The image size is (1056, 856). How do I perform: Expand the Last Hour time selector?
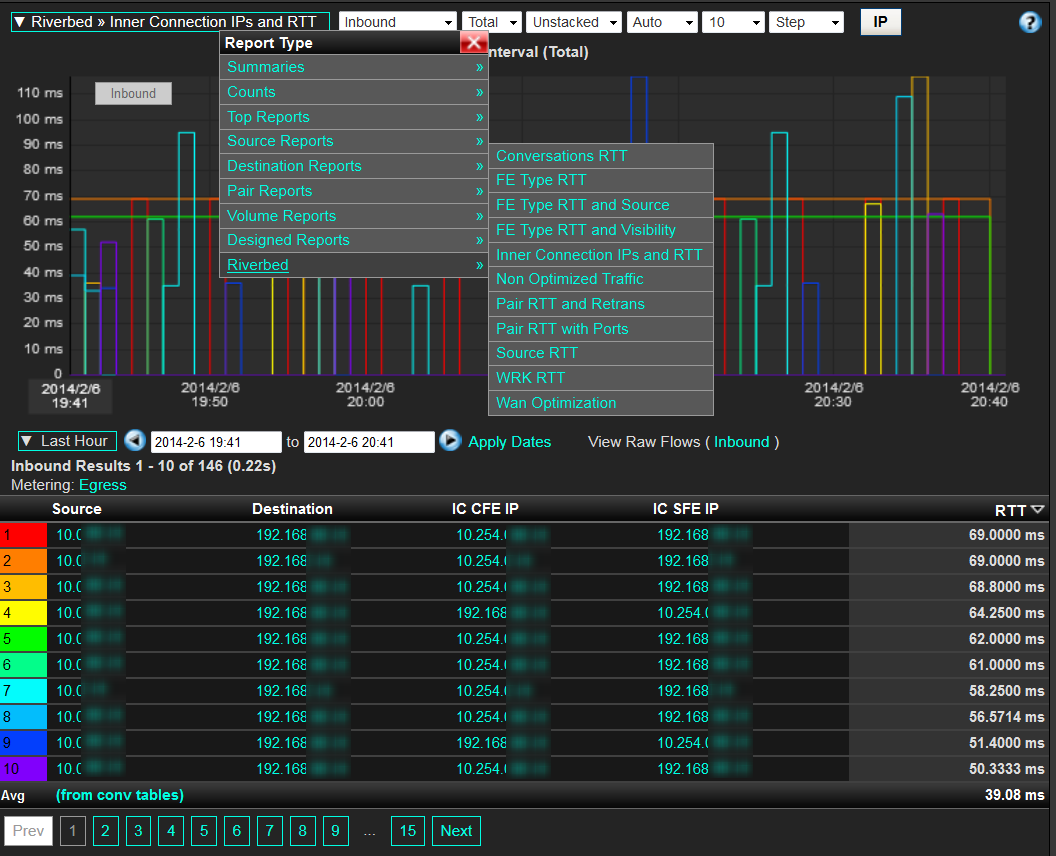67,441
